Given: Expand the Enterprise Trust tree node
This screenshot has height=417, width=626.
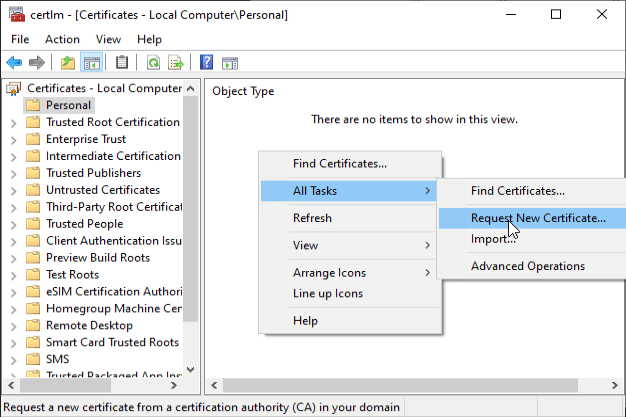Looking at the screenshot, I should click(13, 140).
